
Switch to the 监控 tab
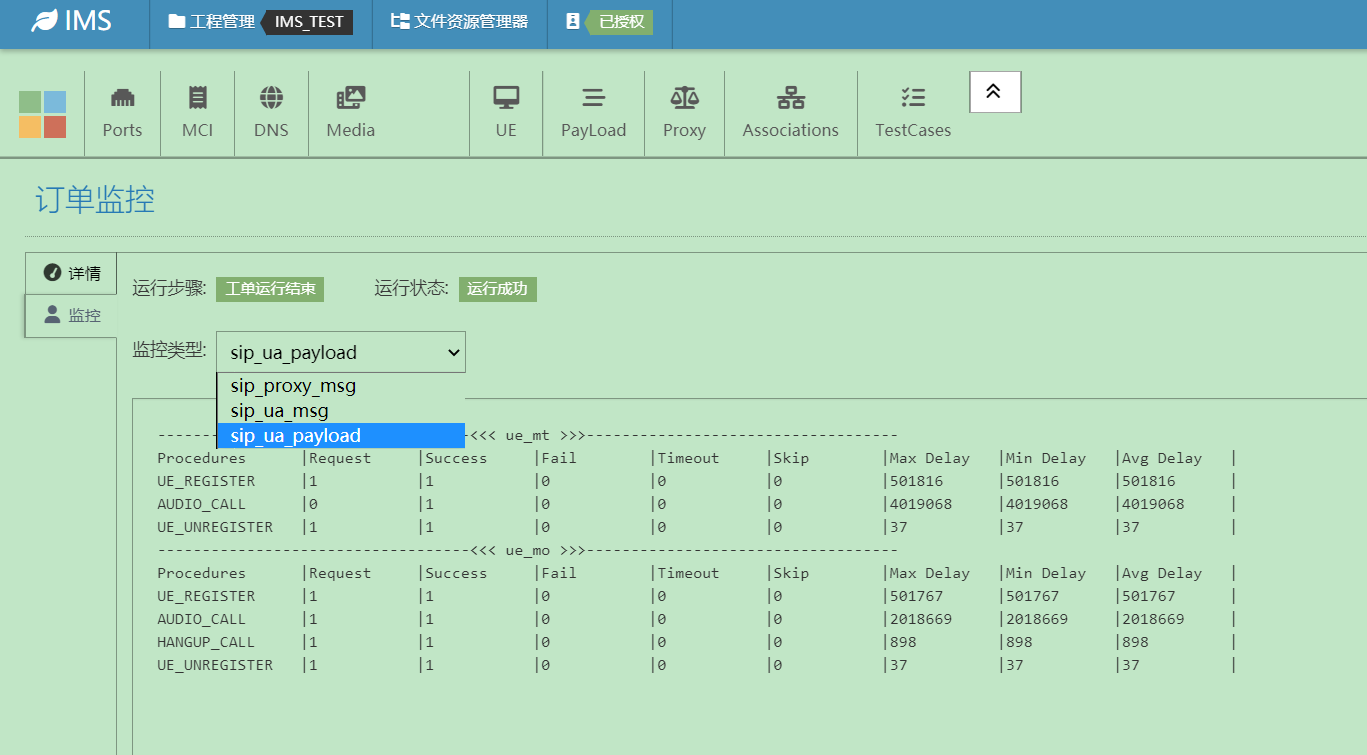click(72, 315)
